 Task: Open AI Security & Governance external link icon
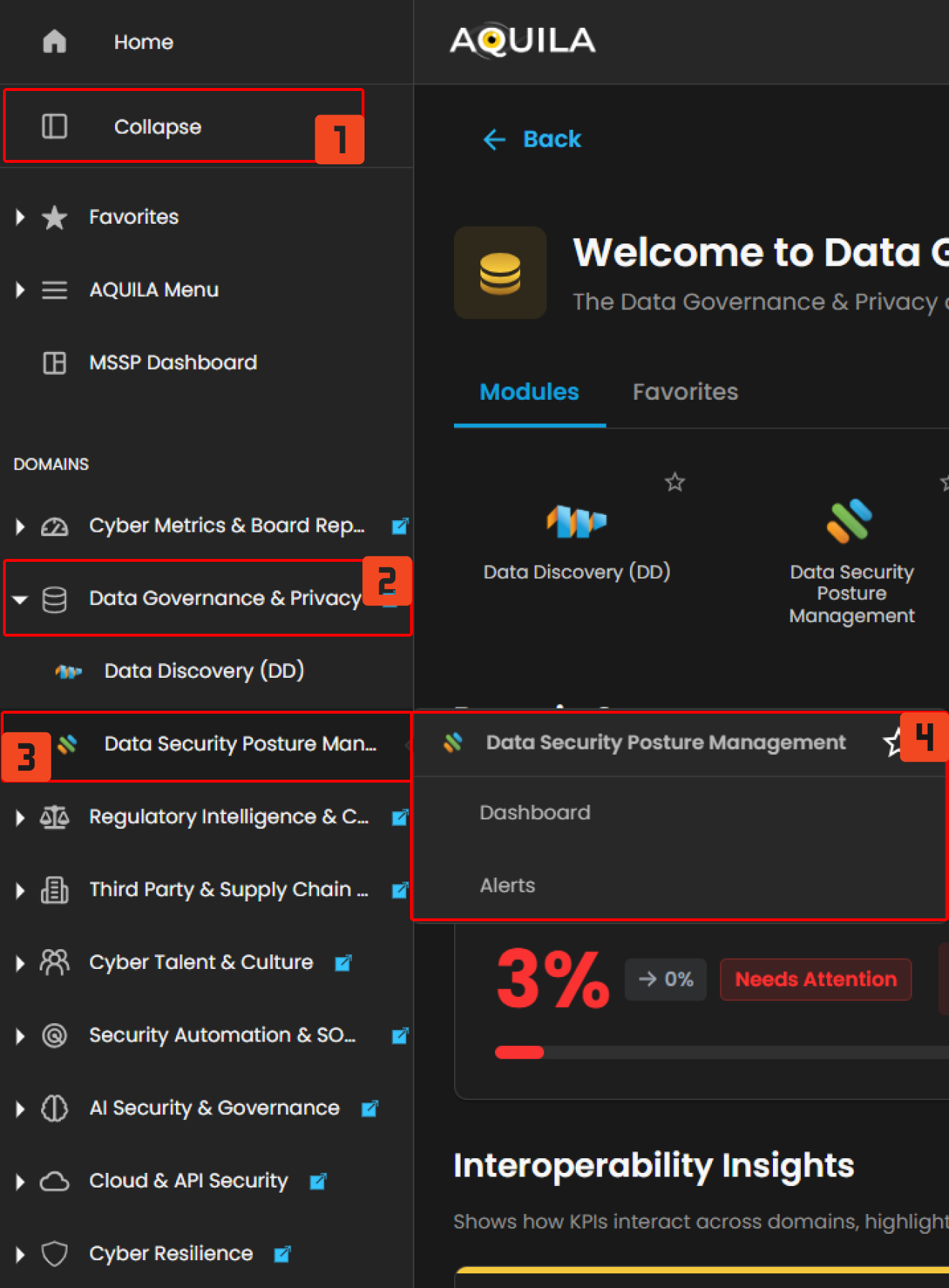click(370, 1108)
